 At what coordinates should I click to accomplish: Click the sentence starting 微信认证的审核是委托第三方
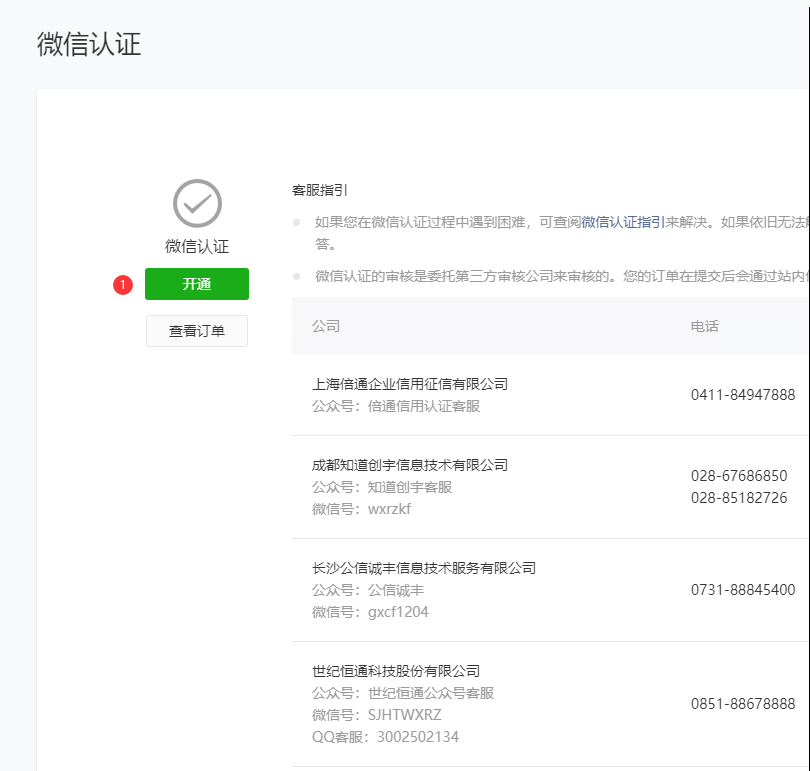(x=562, y=277)
